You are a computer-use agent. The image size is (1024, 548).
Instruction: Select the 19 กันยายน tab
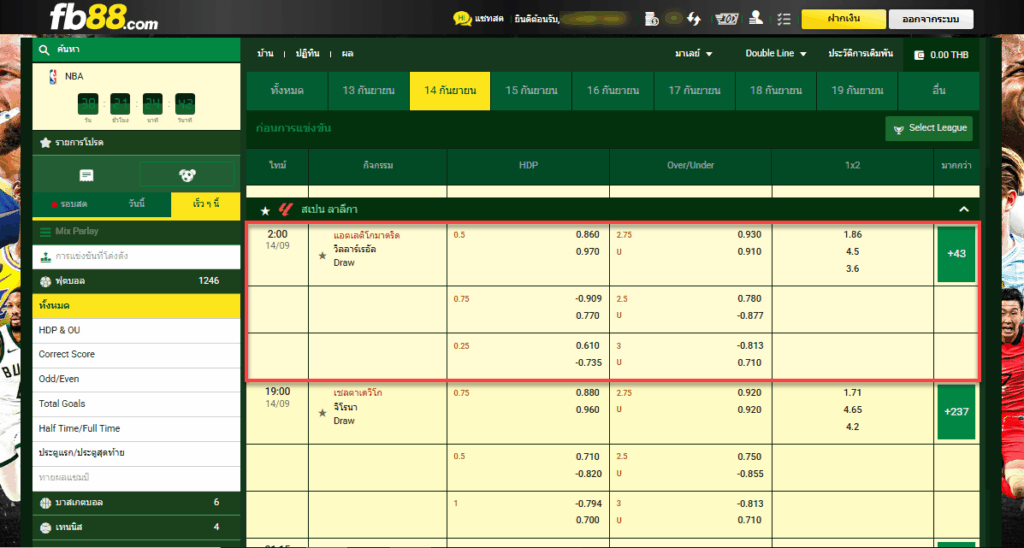click(x=857, y=91)
